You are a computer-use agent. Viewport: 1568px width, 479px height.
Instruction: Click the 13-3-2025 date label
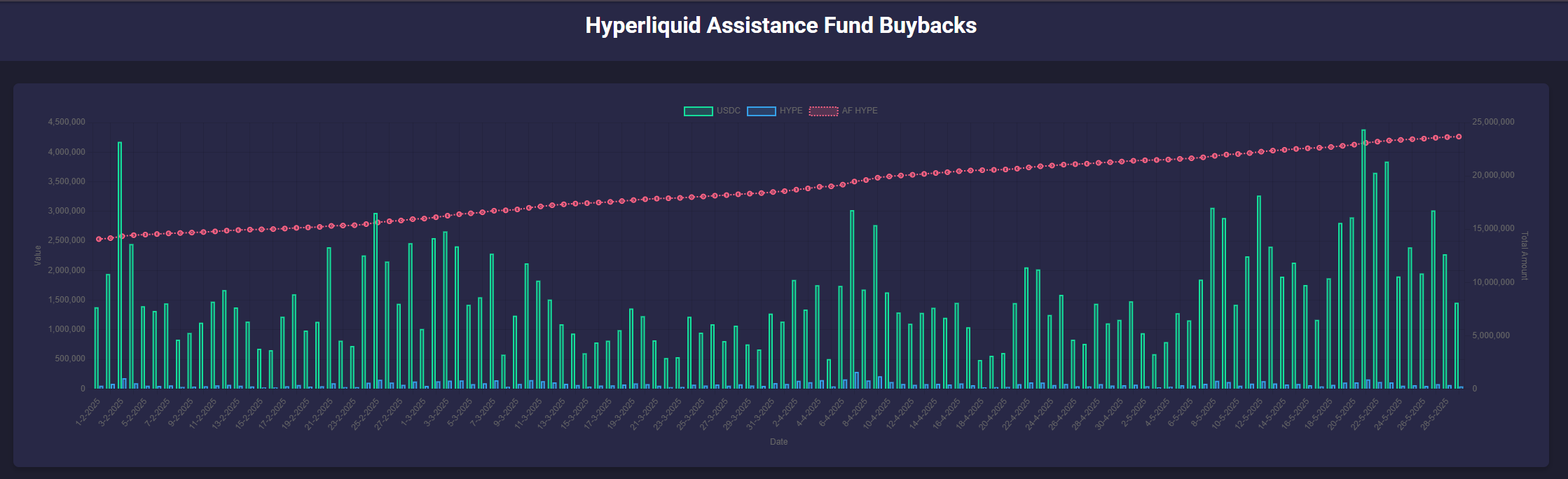click(551, 413)
